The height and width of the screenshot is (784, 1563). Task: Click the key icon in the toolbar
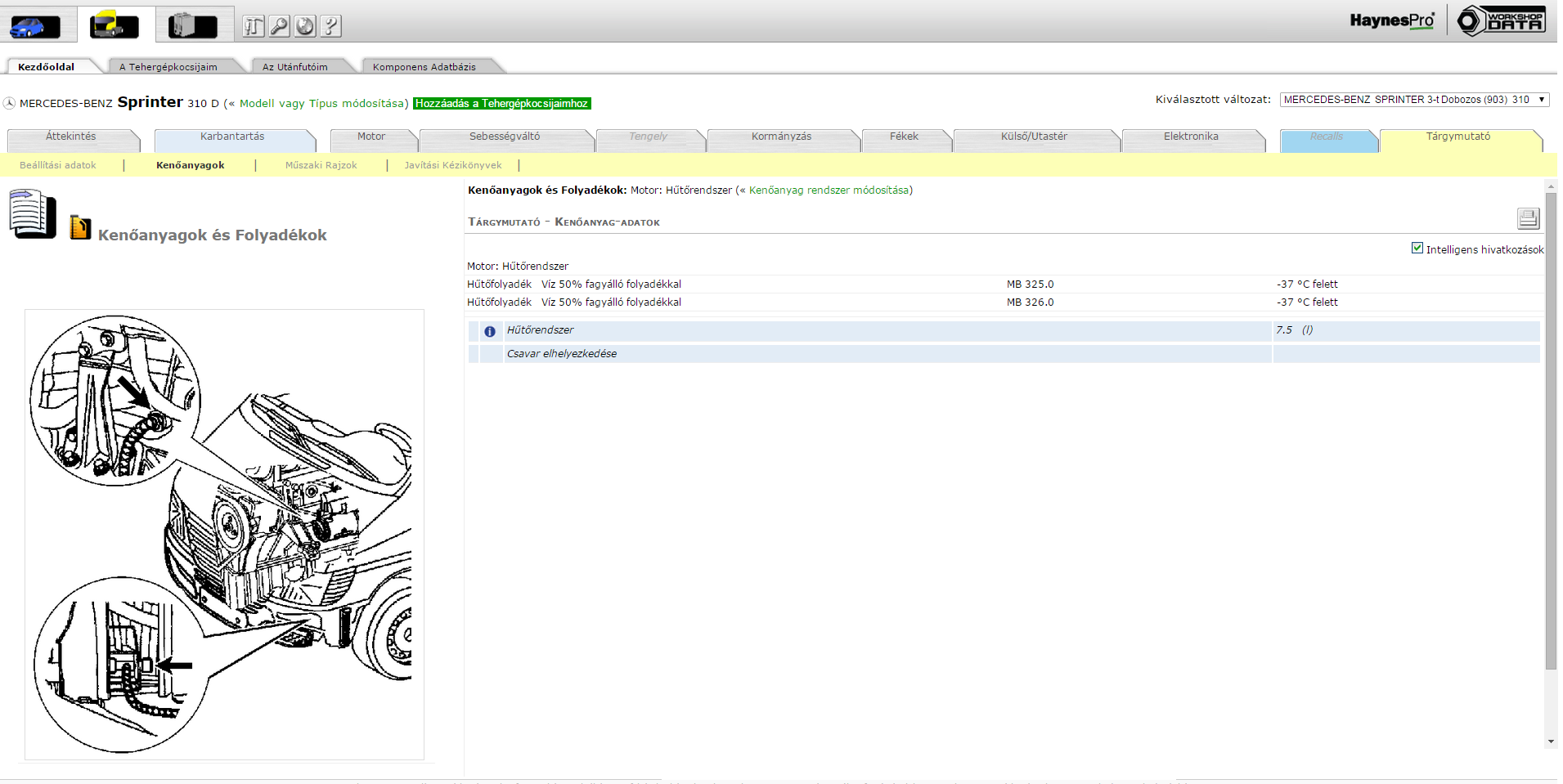point(279,27)
